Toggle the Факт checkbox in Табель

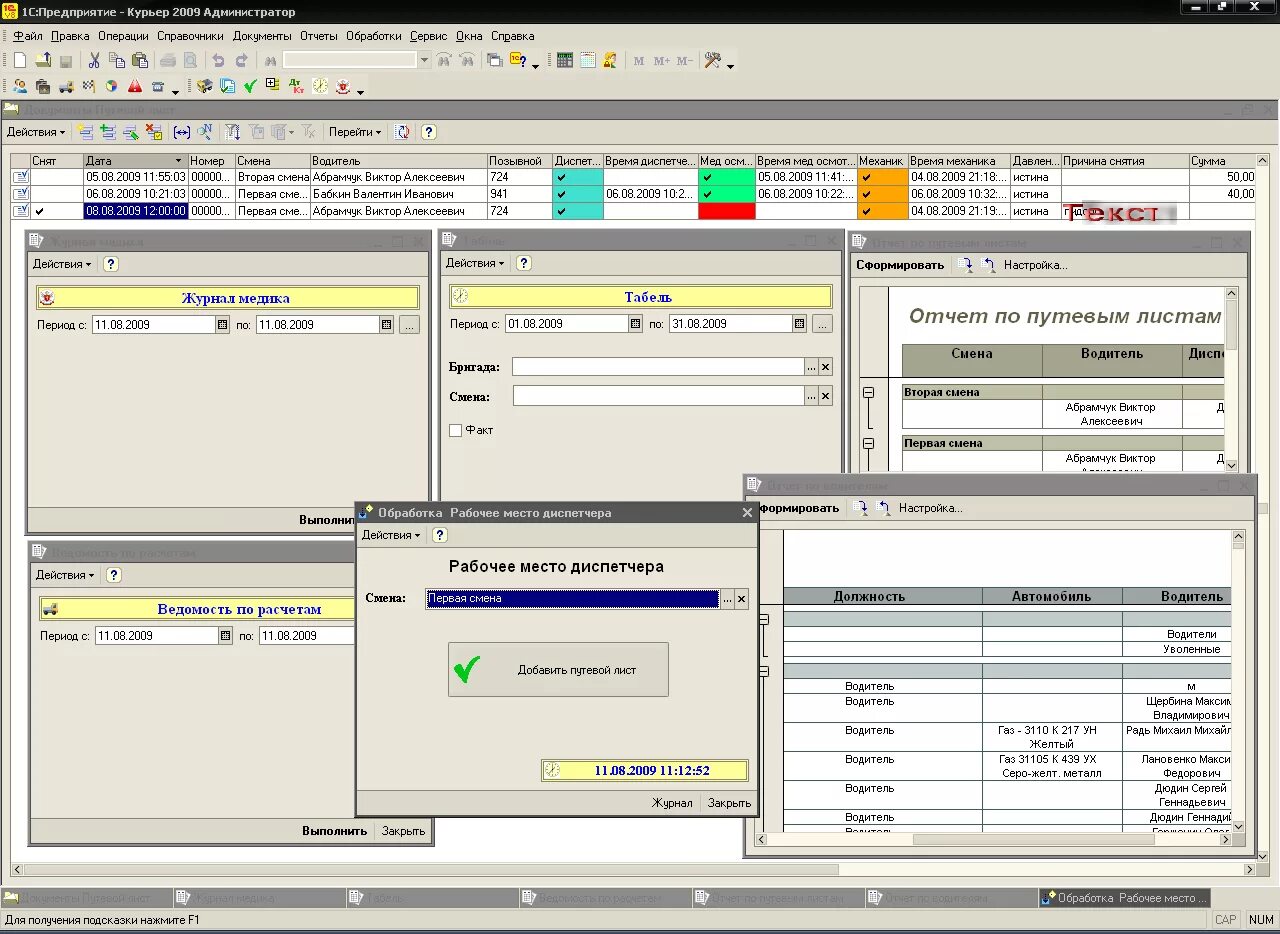tap(456, 430)
